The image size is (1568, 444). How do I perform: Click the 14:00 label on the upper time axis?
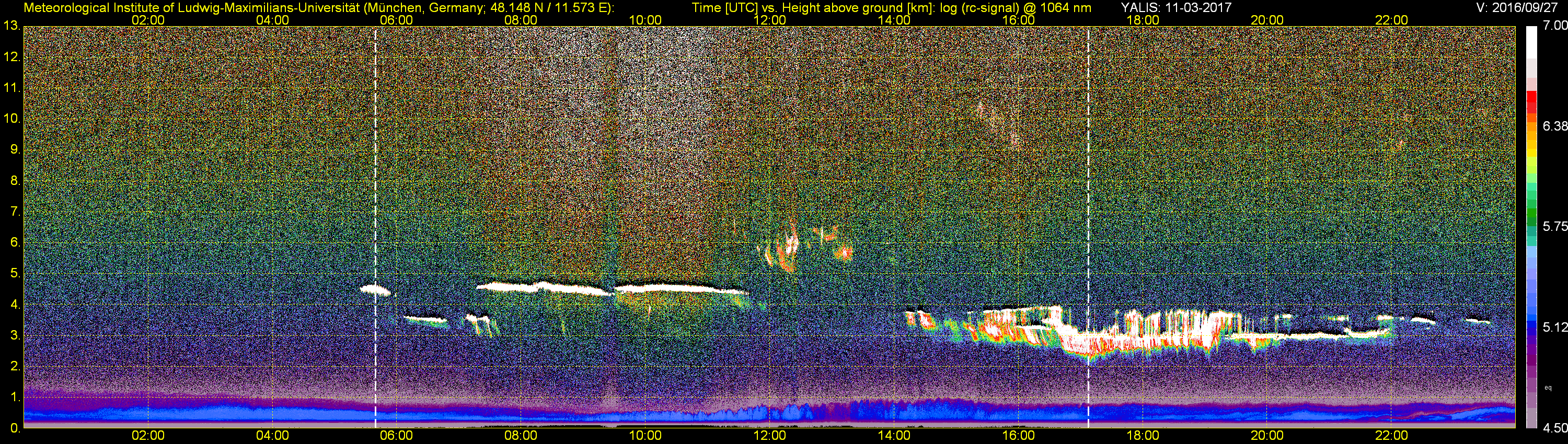click(894, 20)
